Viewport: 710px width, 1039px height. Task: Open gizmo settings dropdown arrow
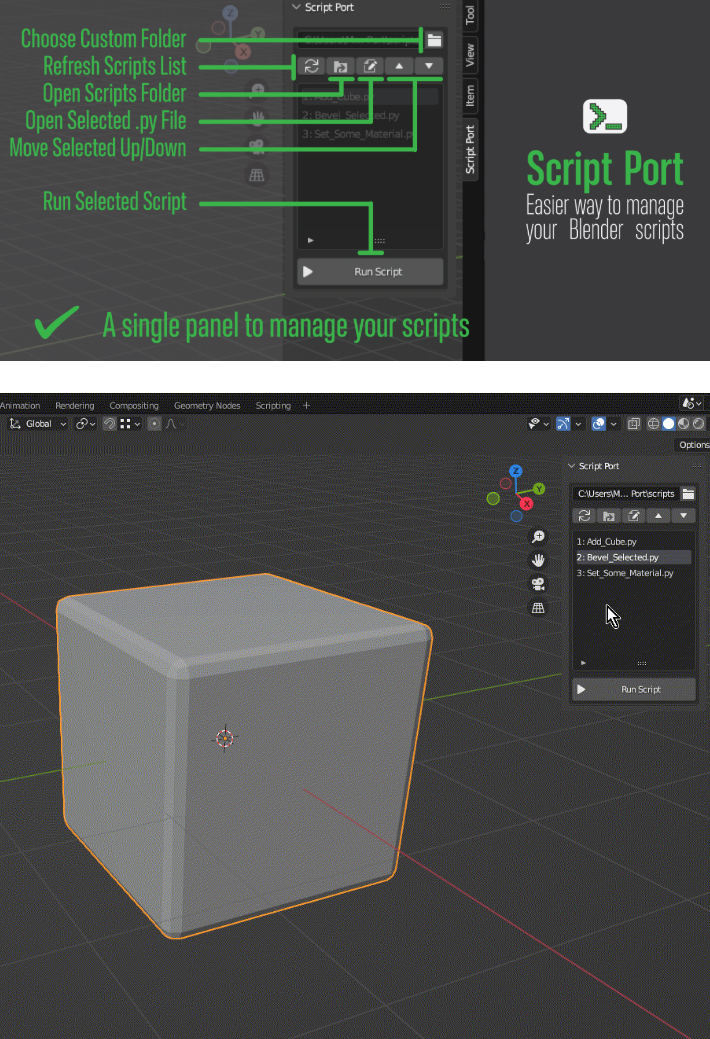[x=578, y=423]
